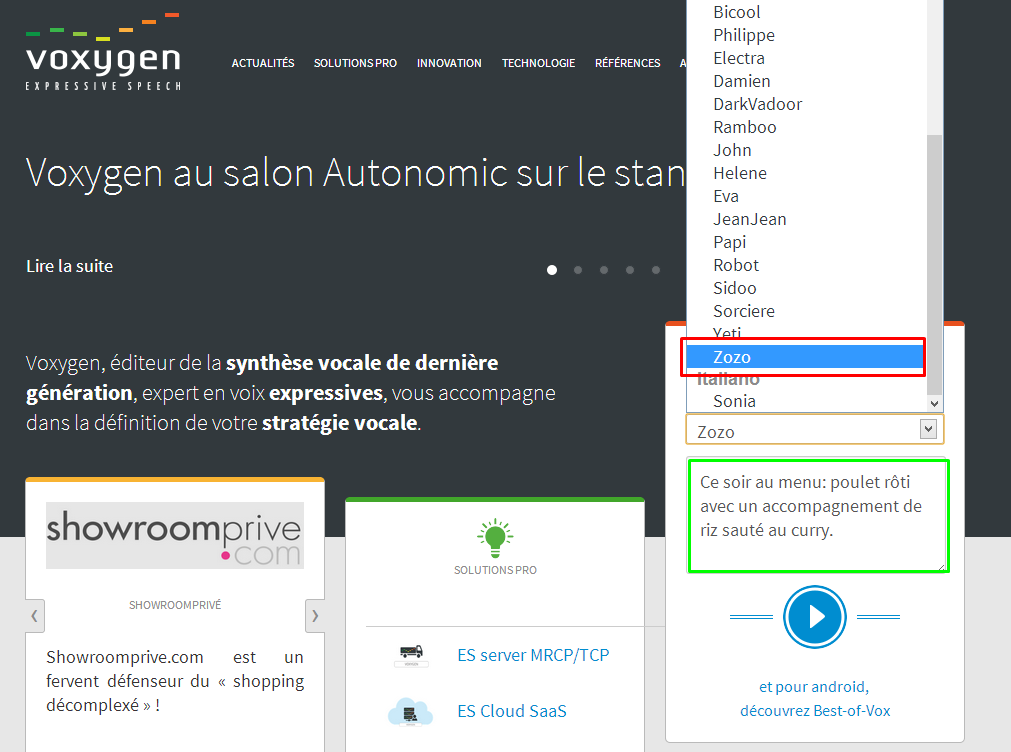The height and width of the screenshot is (752, 1011).
Task: Select the highlighted Zozo option
Action: click(805, 357)
